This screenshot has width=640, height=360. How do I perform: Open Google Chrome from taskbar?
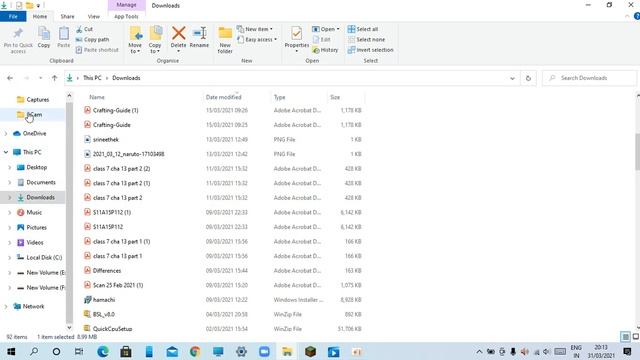tap(195, 351)
